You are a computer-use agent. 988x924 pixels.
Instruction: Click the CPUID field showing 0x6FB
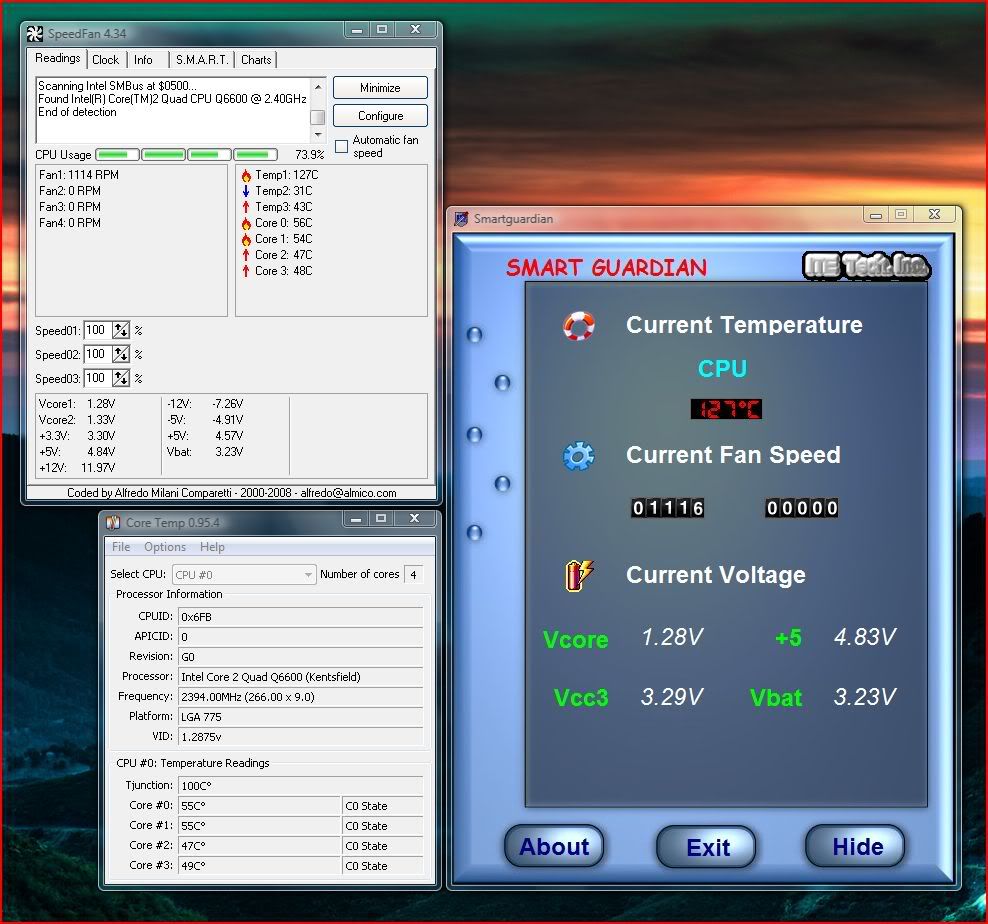pos(301,616)
